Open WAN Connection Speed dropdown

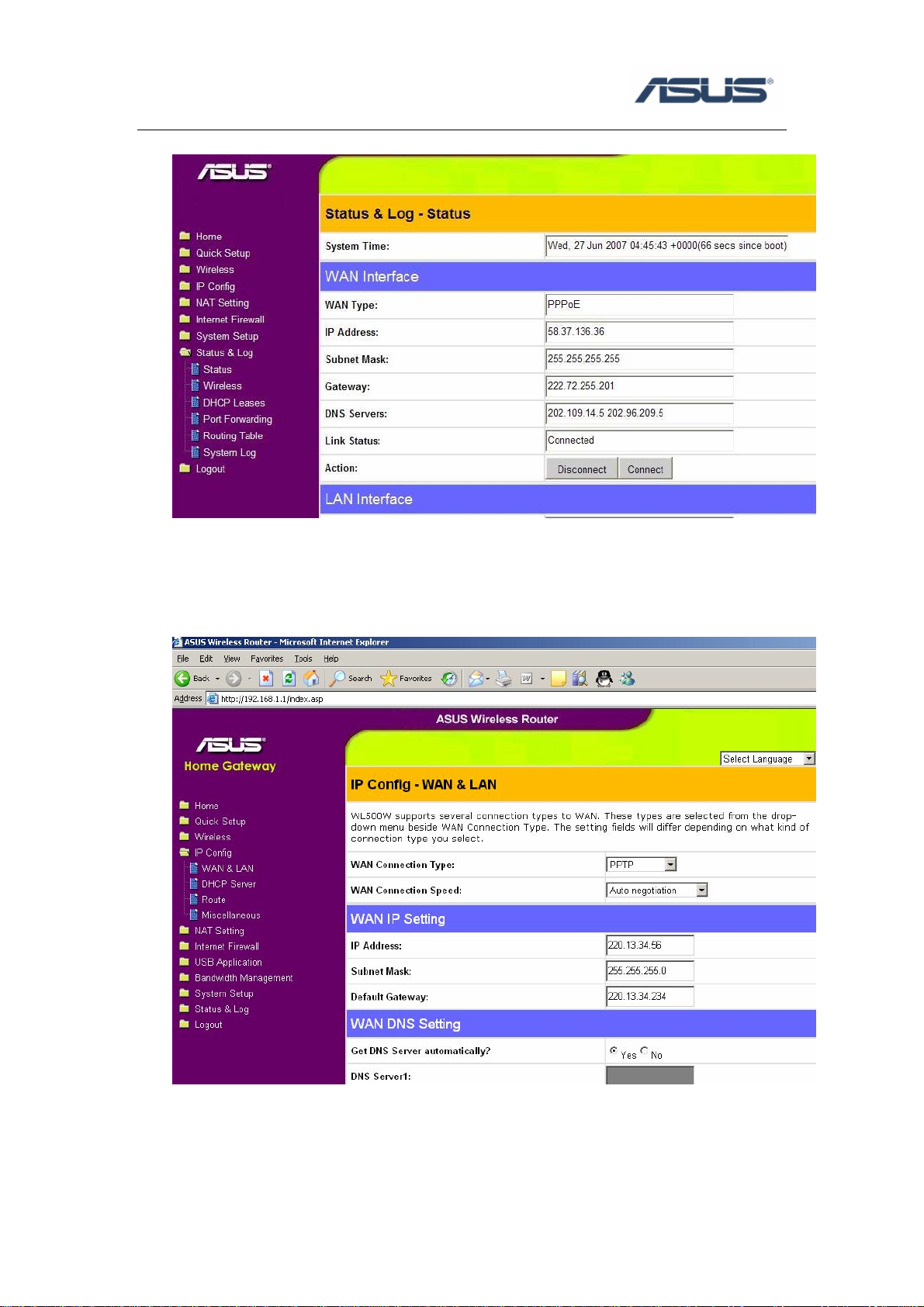701,890
